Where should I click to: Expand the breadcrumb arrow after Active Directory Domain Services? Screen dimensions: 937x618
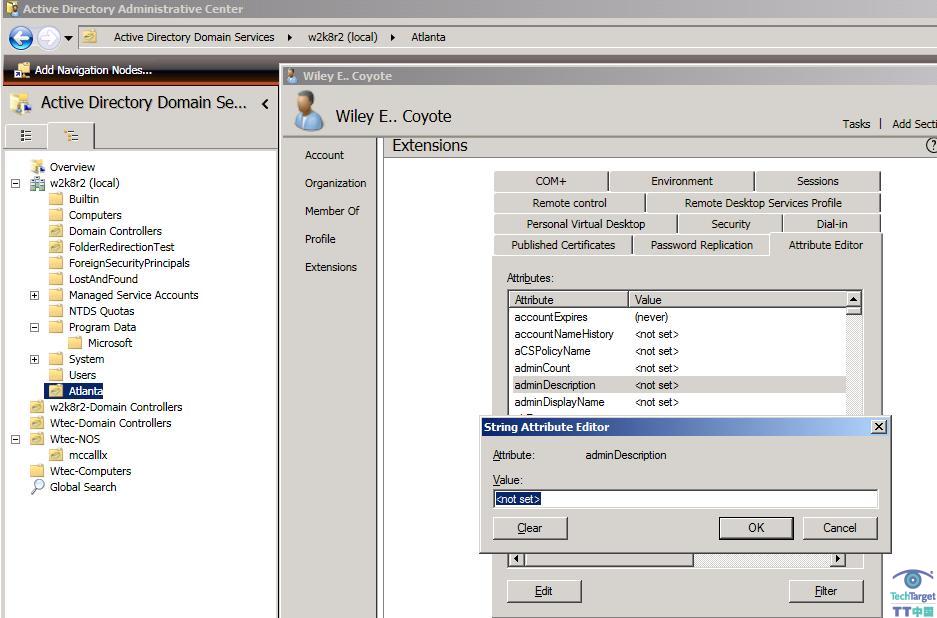point(290,37)
